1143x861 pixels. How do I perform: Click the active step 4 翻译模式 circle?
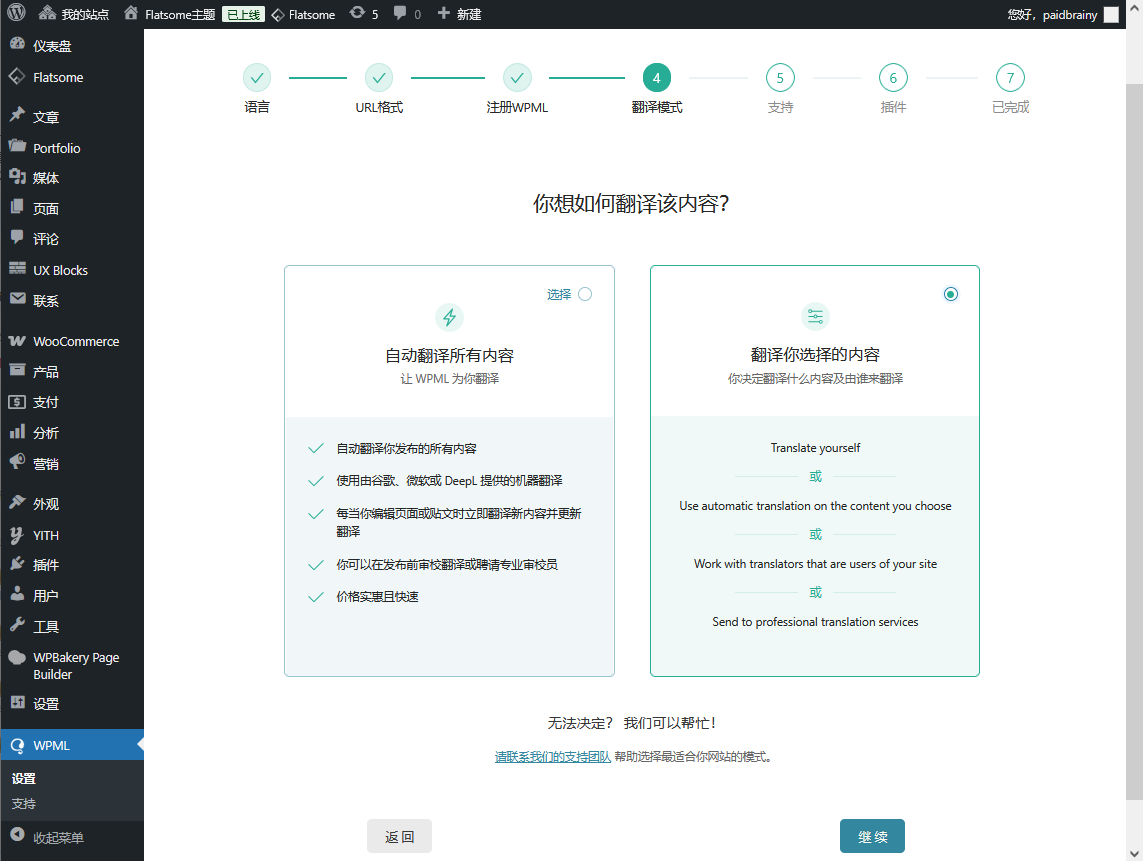coord(657,77)
